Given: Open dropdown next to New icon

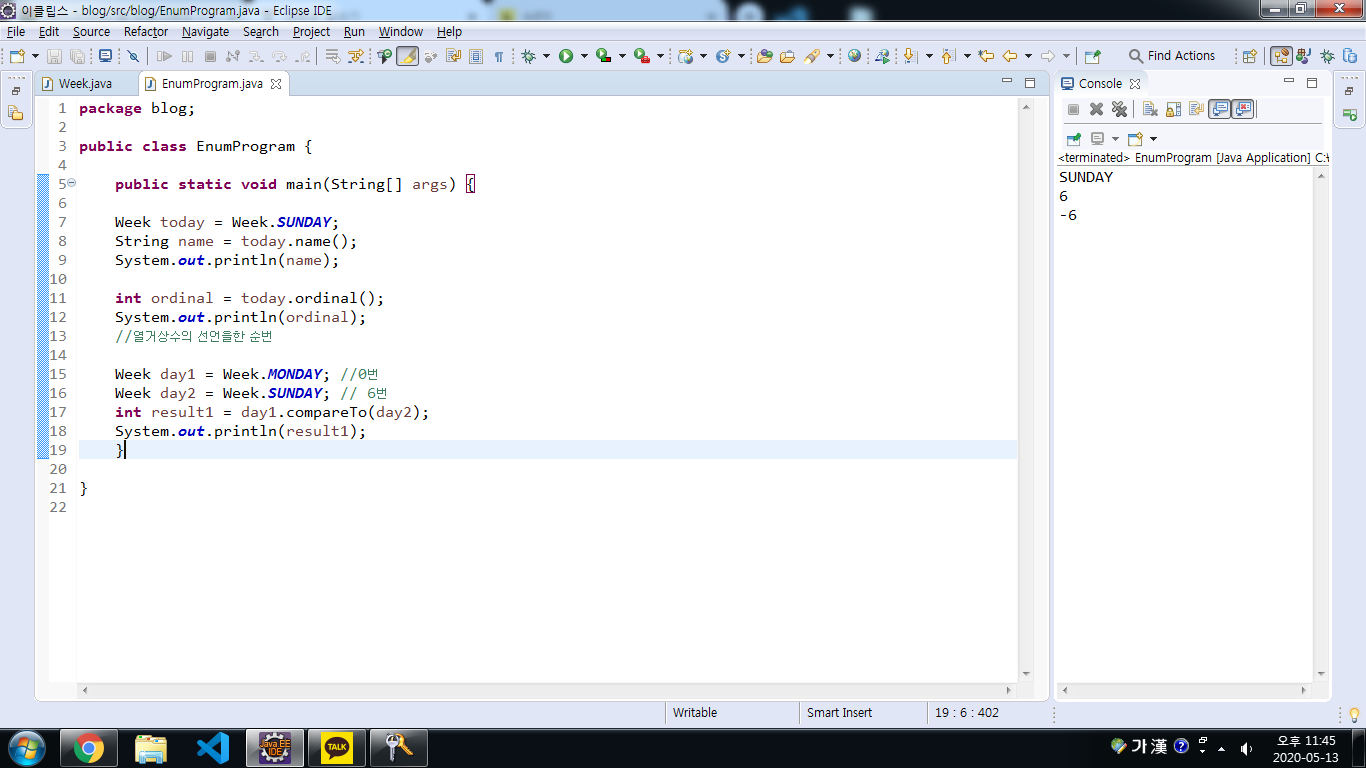Looking at the screenshot, I should (35, 56).
